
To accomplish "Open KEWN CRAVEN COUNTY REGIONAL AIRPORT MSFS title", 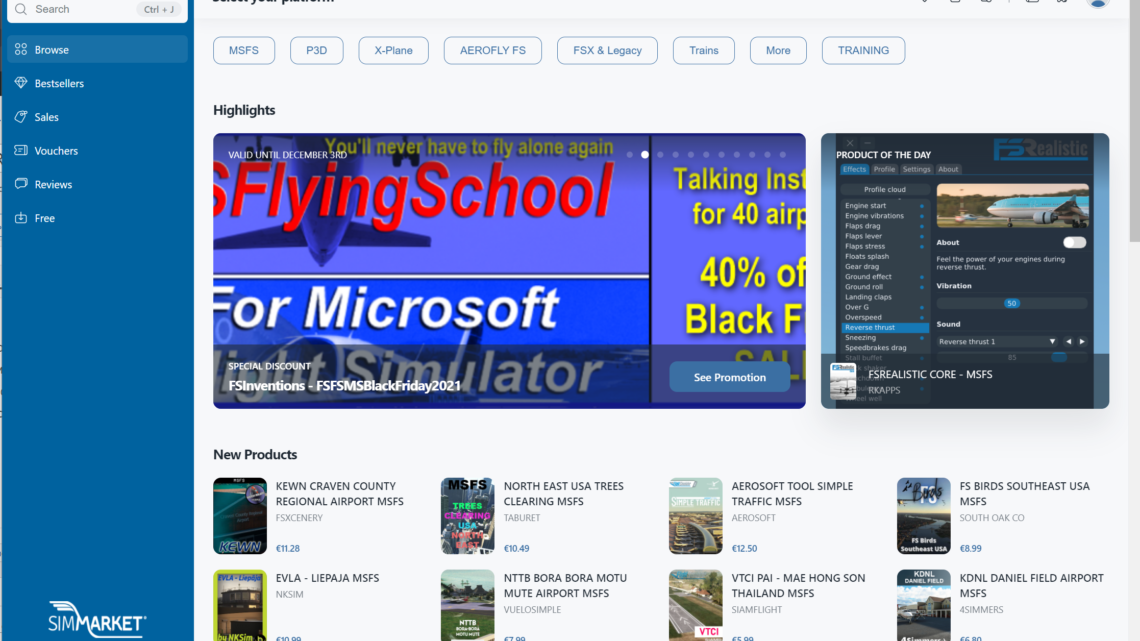I will click(x=340, y=493).
